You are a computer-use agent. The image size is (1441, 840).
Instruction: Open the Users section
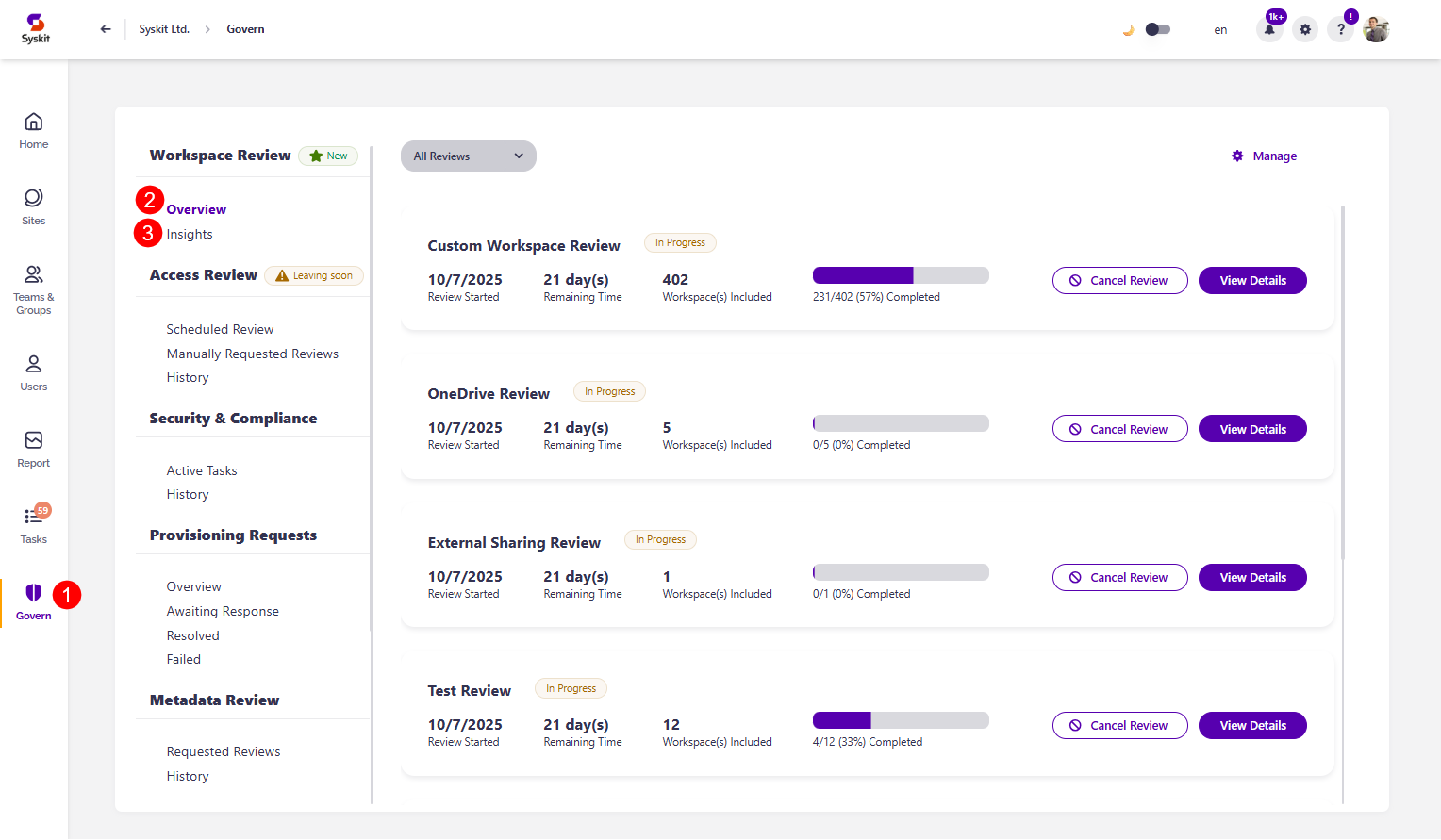[x=33, y=371]
